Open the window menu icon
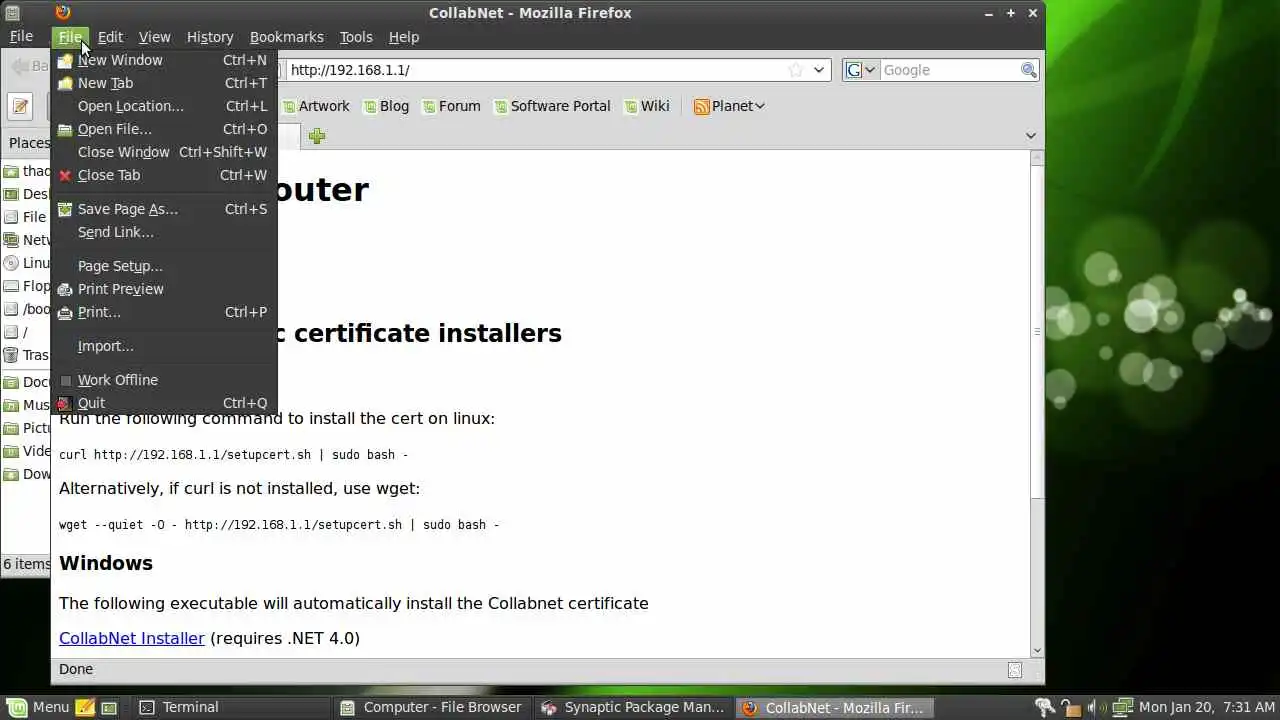The image size is (1280, 720). click(x=11, y=12)
